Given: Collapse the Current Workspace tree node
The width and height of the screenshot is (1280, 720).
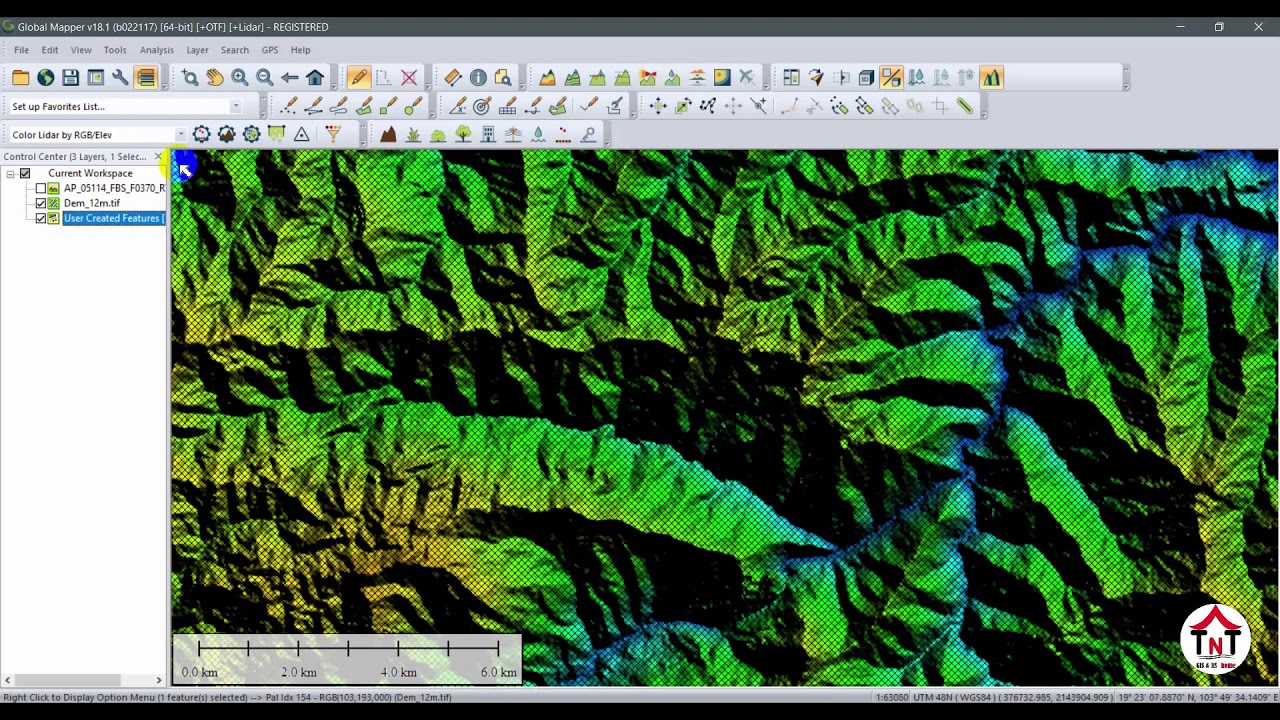Looking at the screenshot, I should pyautogui.click(x=10, y=174).
